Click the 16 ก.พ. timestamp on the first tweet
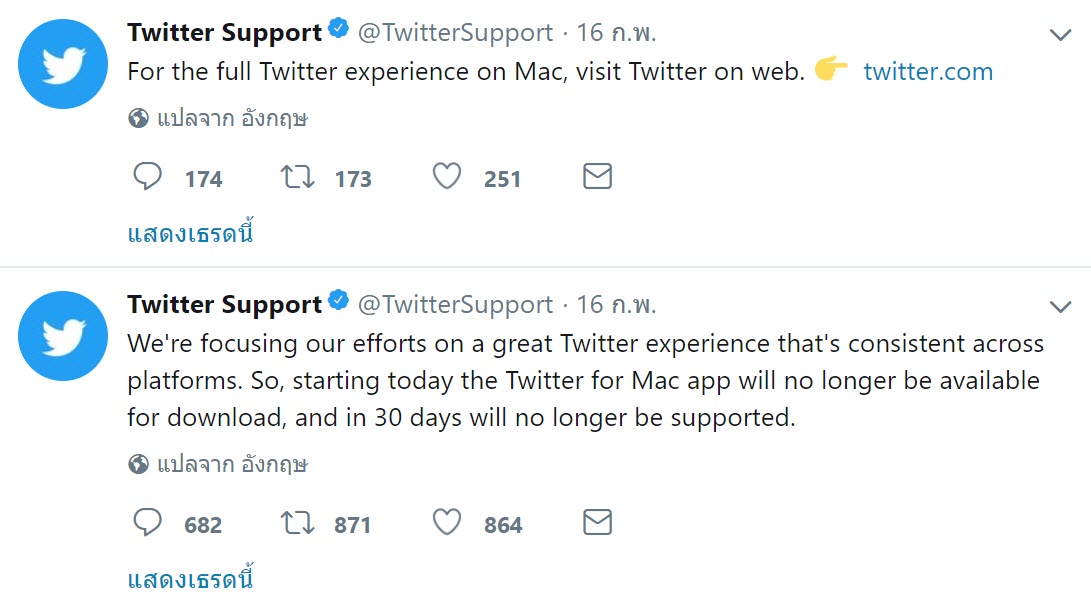 [x=614, y=31]
